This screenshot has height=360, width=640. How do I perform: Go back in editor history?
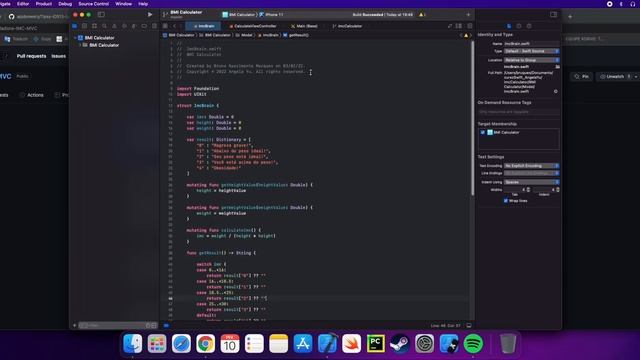[x=174, y=26]
